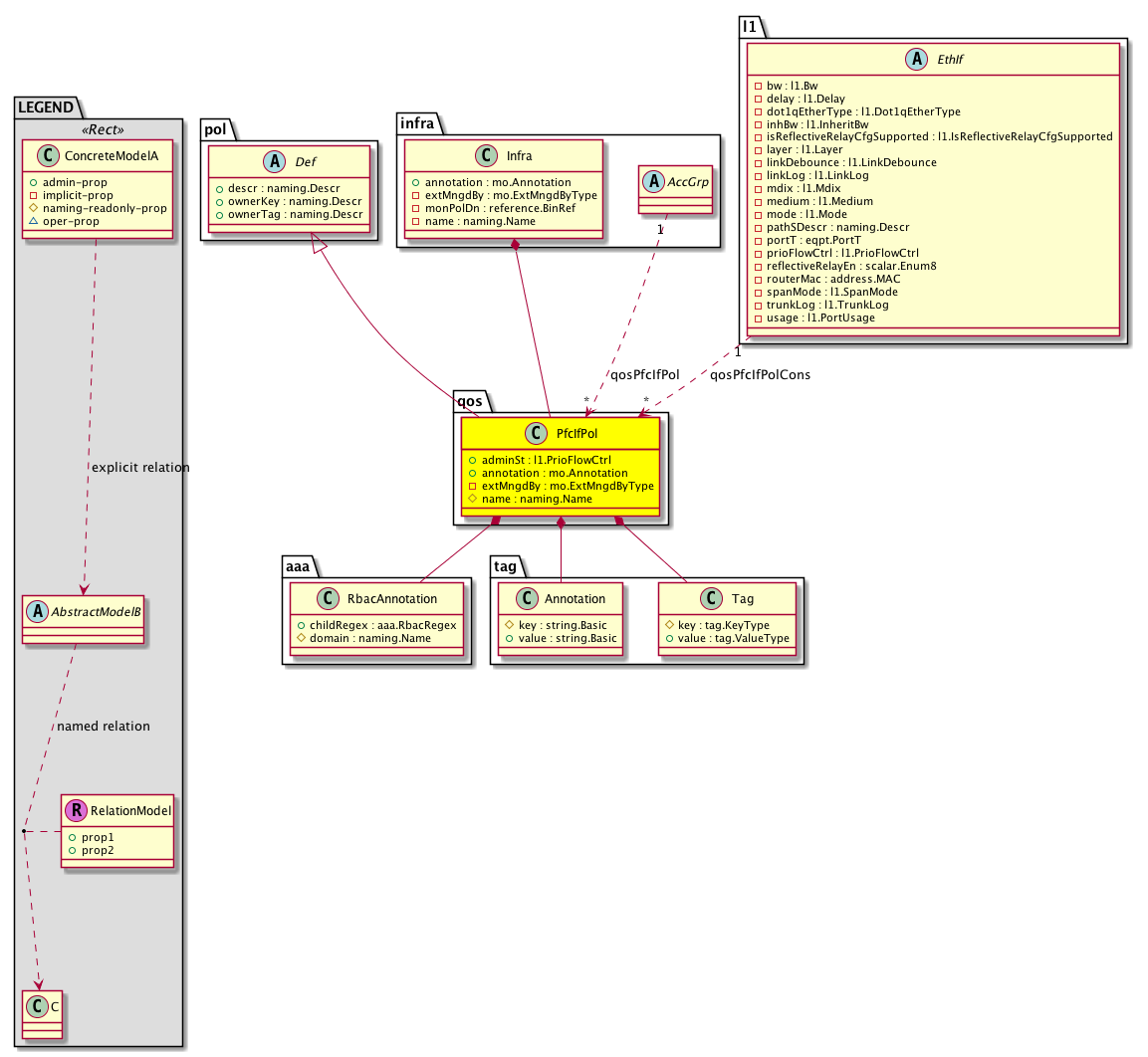Select the C icon of the Annotation class
1148x1057 pixels.
526,598
